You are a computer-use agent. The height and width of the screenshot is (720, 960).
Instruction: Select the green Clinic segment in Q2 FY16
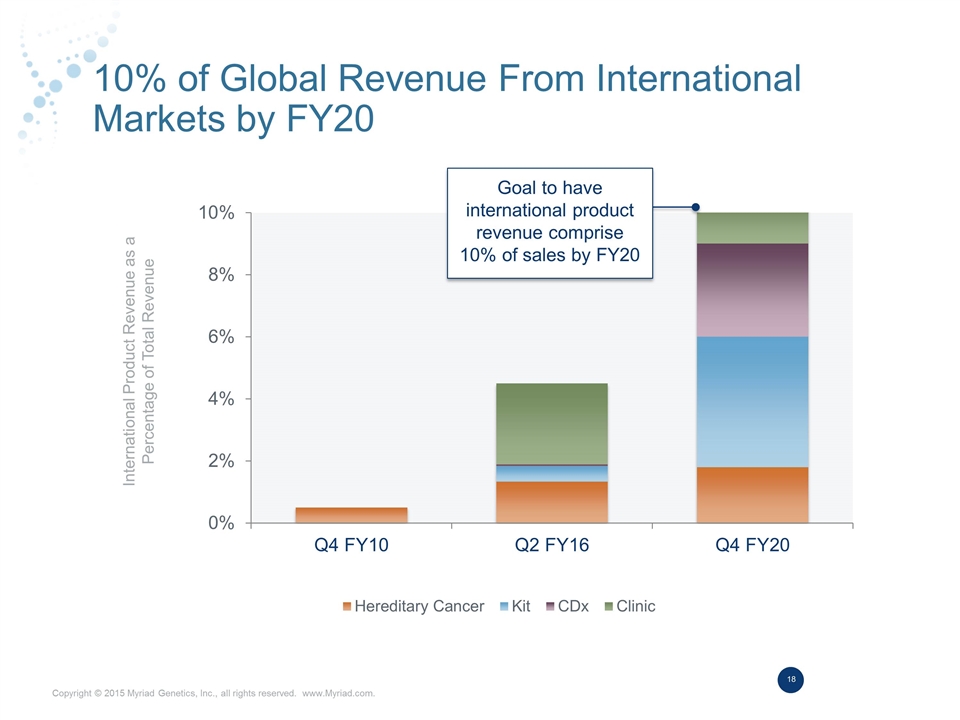click(x=551, y=424)
